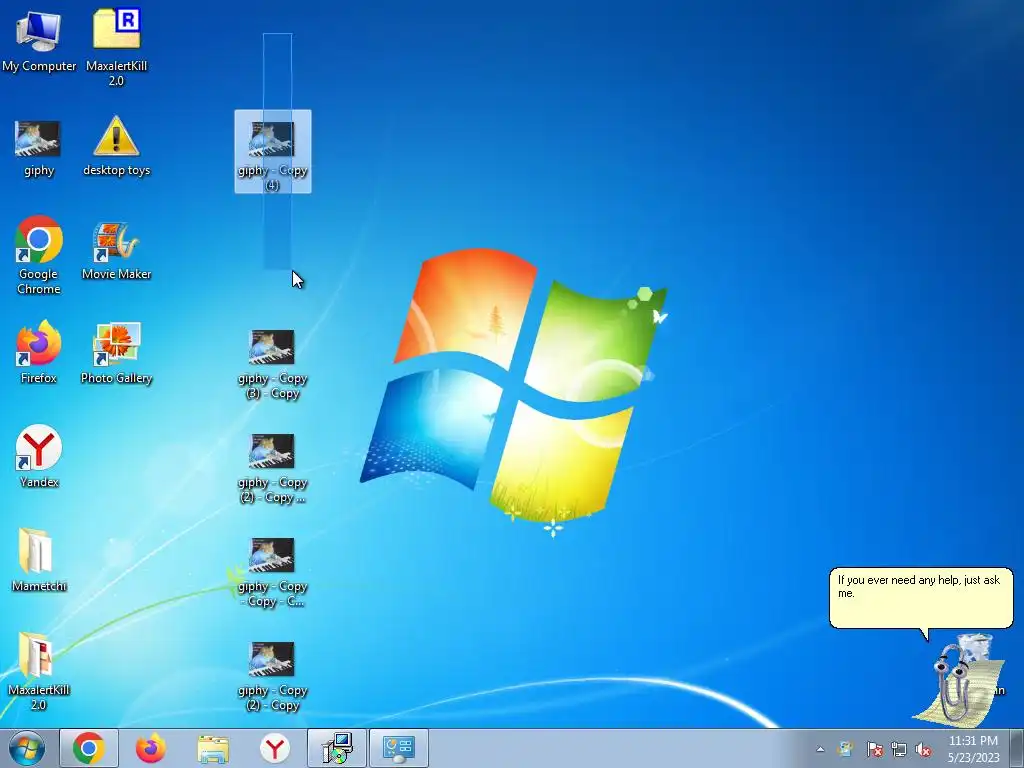Select the giphy - Copy (3) - Copy file
The width and height of the screenshot is (1024, 768).
click(272, 364)
